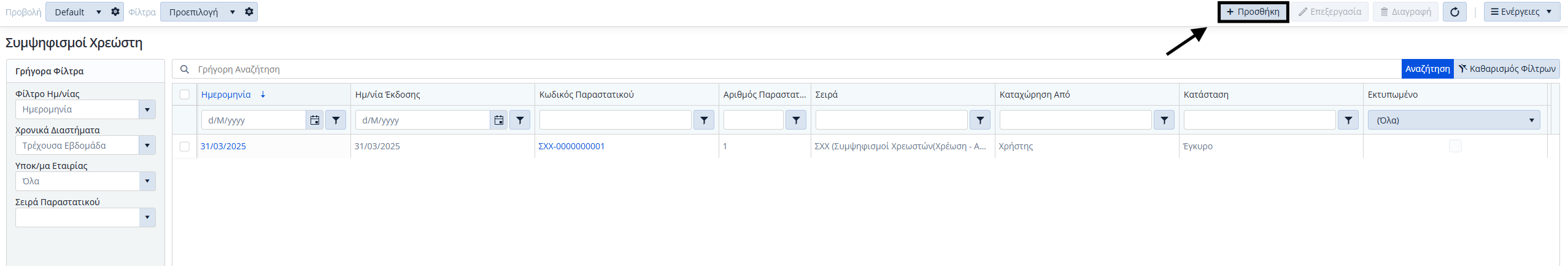Expand the Φίλτρο Ημ/νίας dropdown
Viewport: 1568px width, 266px height.
point(147,109)
